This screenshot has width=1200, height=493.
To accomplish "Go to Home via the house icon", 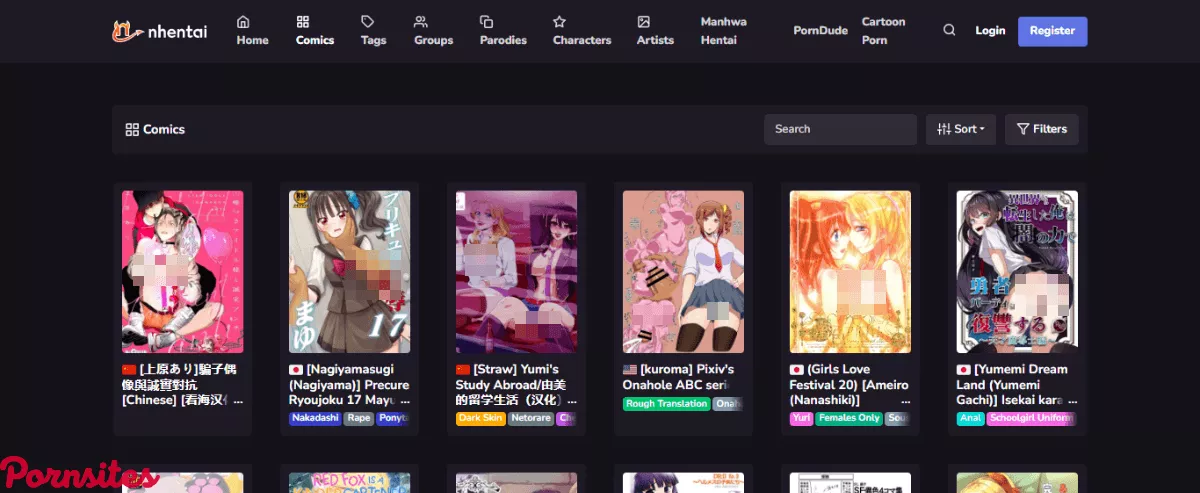I will coord(243,22).
